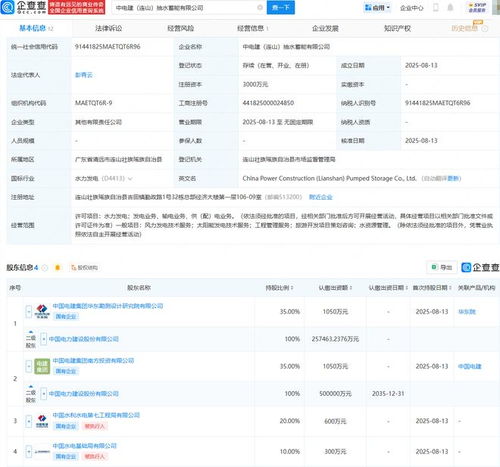Collapse shareholder row 1 華东勘测设计研究院 toggle
The image size is (500, 467).
pos(29,312)
